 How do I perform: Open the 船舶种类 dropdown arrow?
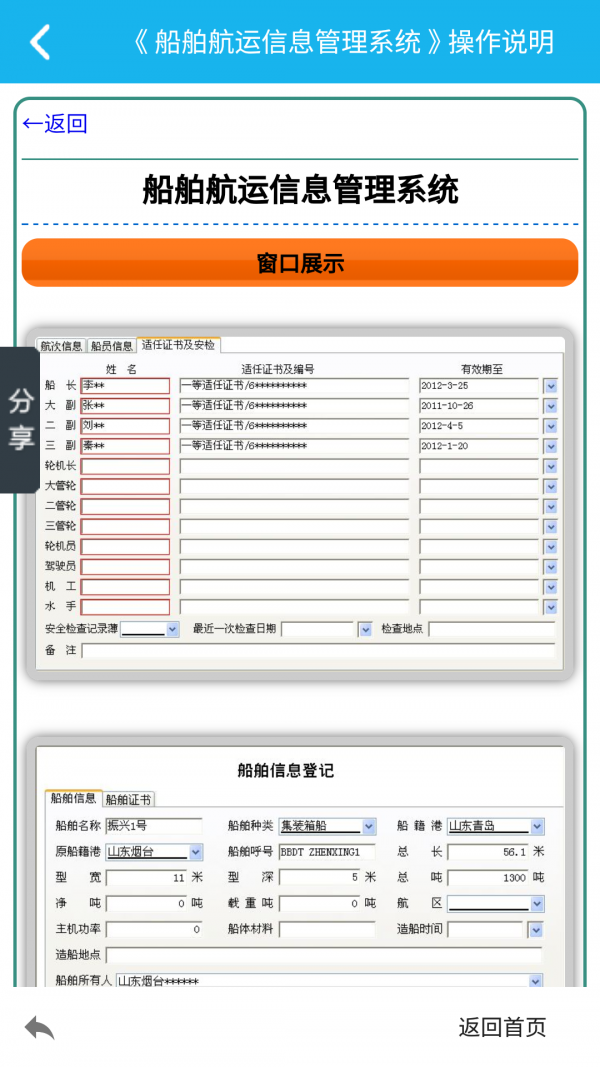pyautogui.click(x=369, y=826)
